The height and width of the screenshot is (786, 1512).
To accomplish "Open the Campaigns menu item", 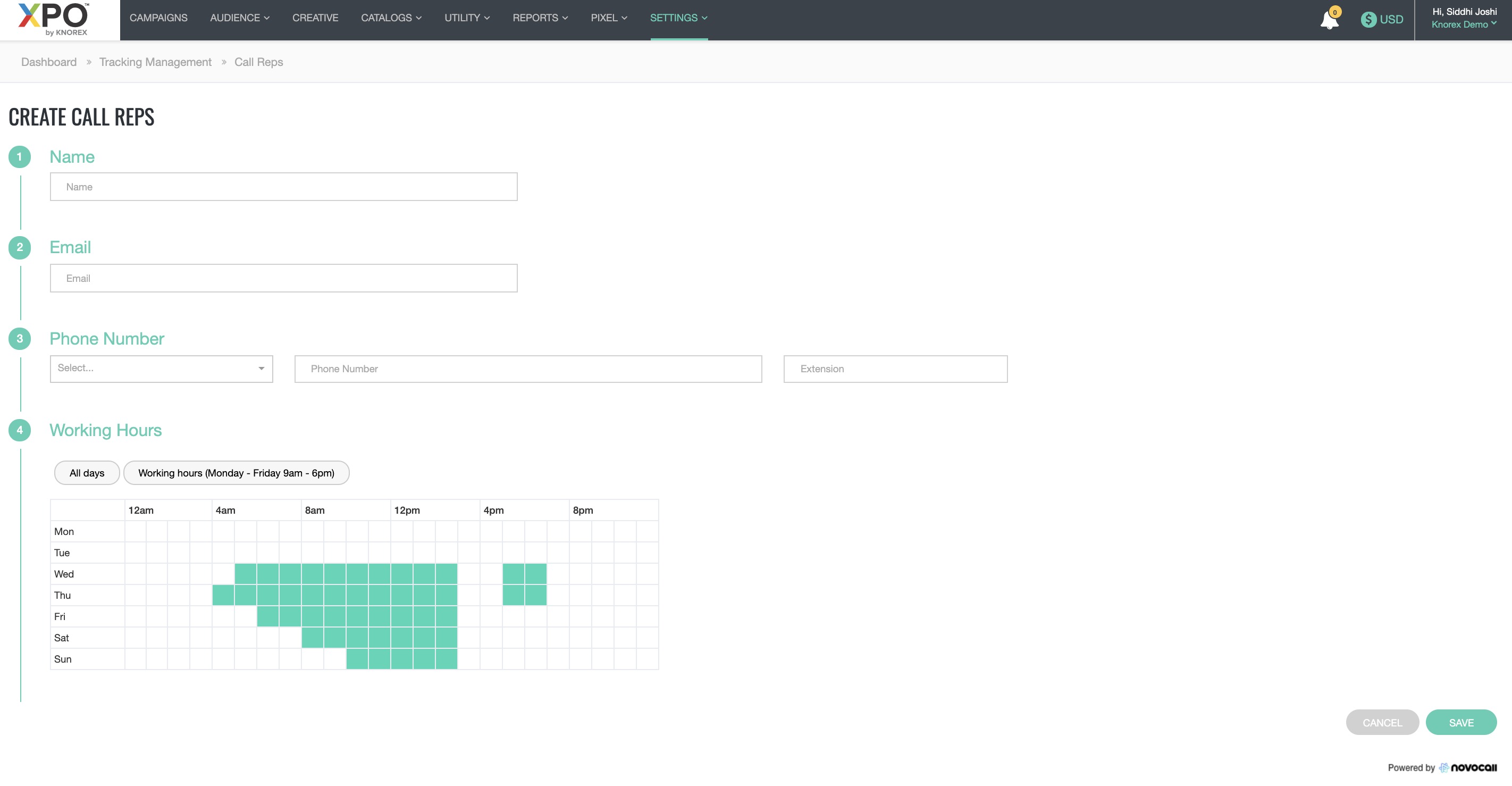I will pos(158,18).
